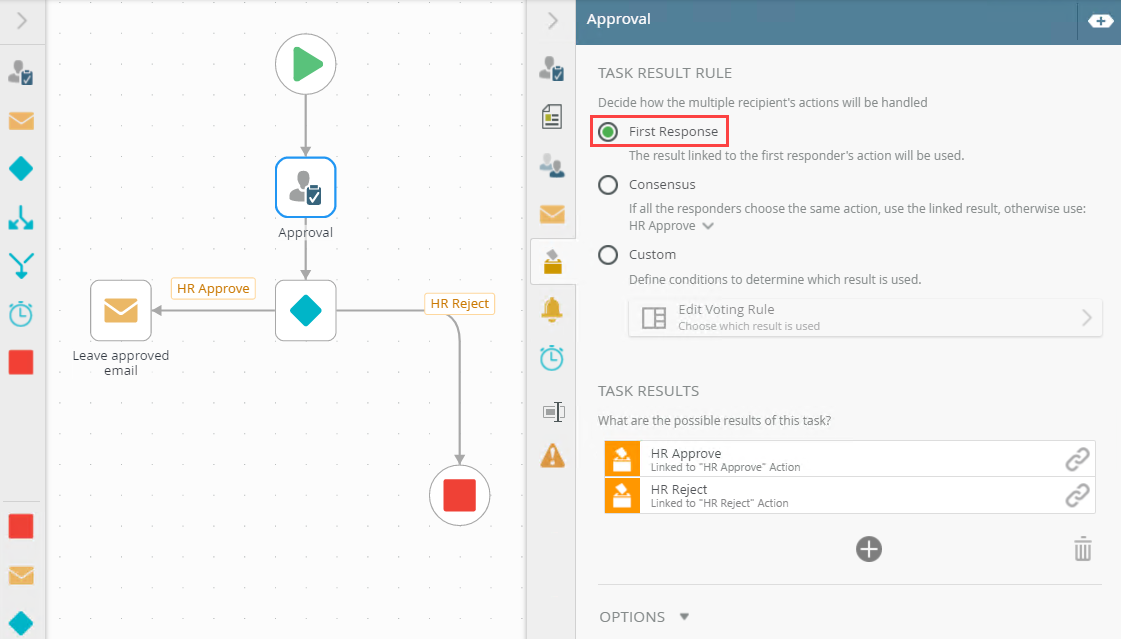The height and width of the screenshot is (639, 1121).
Task: Select the HR Approve line label
Action: pos(213,288)
